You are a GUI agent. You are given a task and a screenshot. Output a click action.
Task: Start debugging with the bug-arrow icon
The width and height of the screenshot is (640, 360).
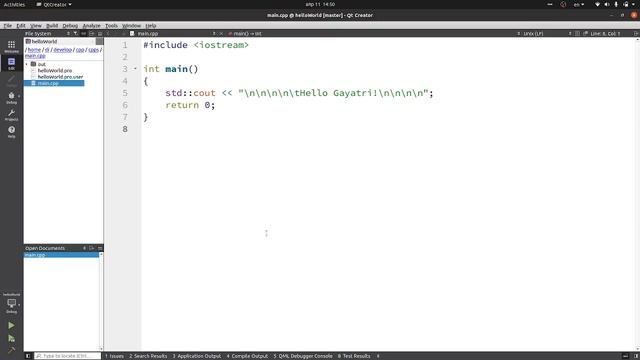pos(11,338)
